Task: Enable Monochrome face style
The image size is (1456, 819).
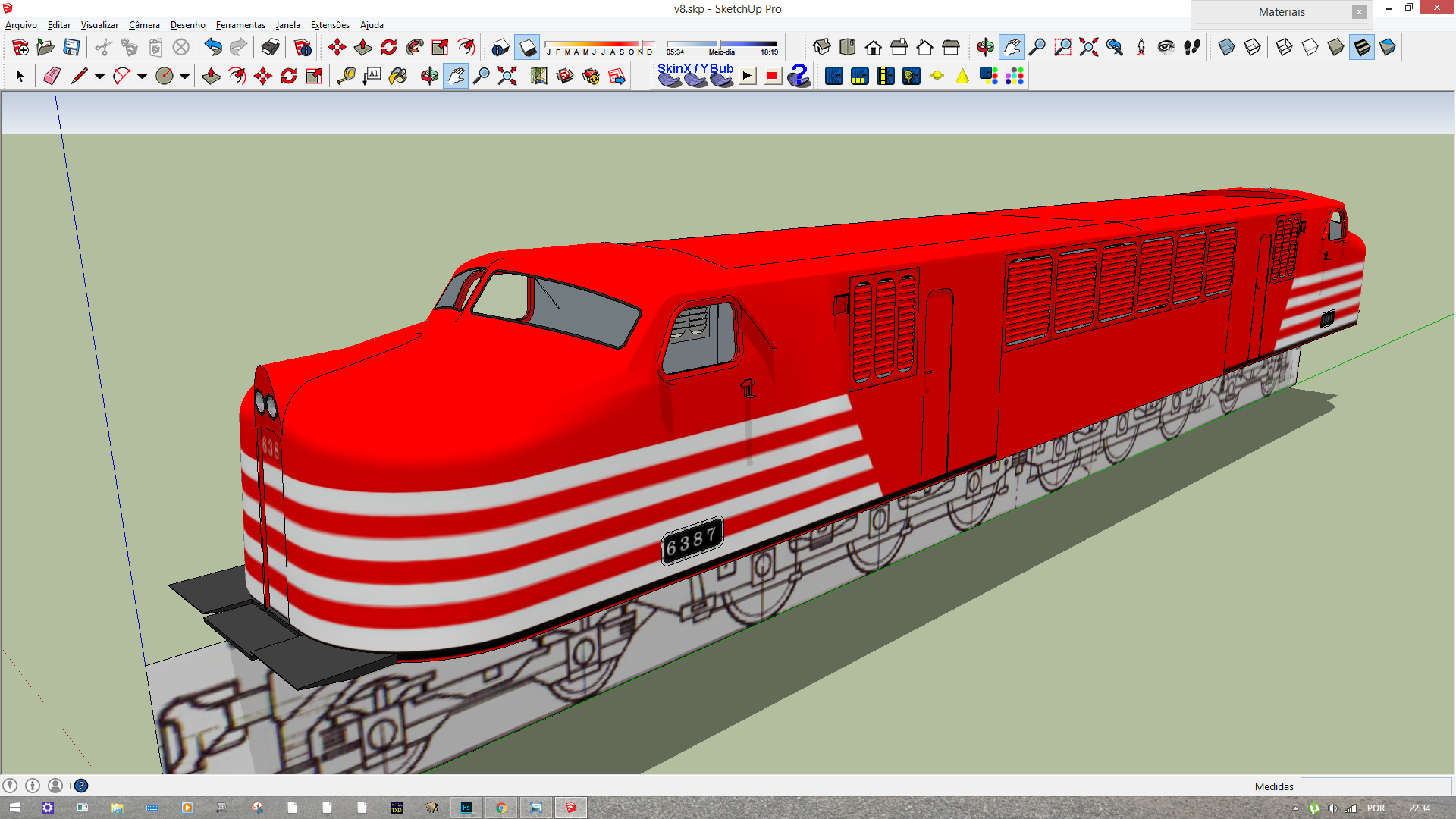Action: click(1388, 48)
